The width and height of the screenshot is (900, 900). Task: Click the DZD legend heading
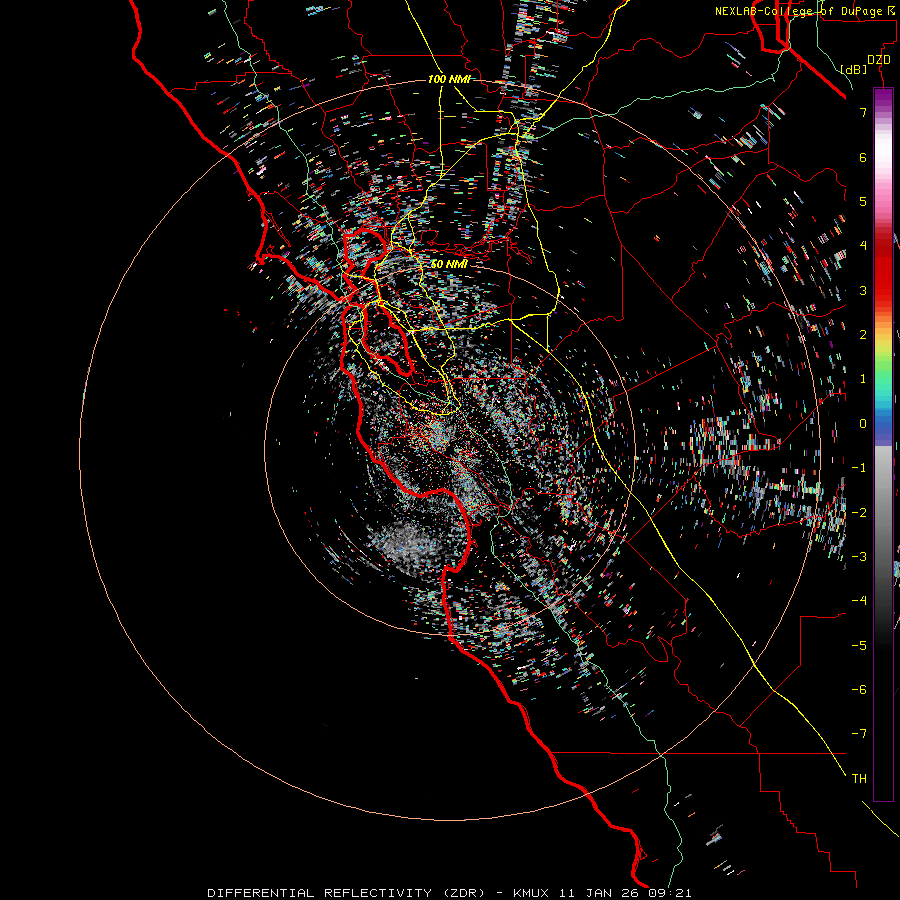879,60
